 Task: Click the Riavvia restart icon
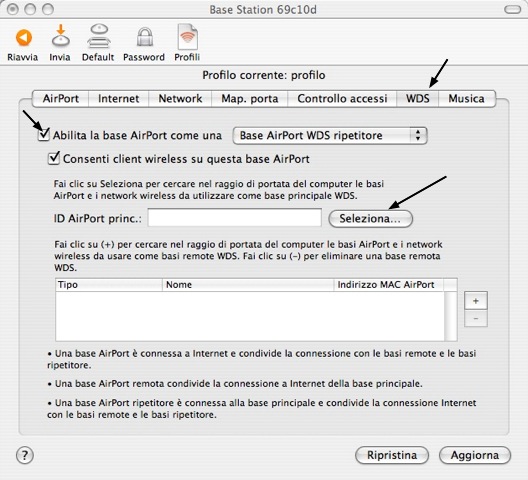23,38
